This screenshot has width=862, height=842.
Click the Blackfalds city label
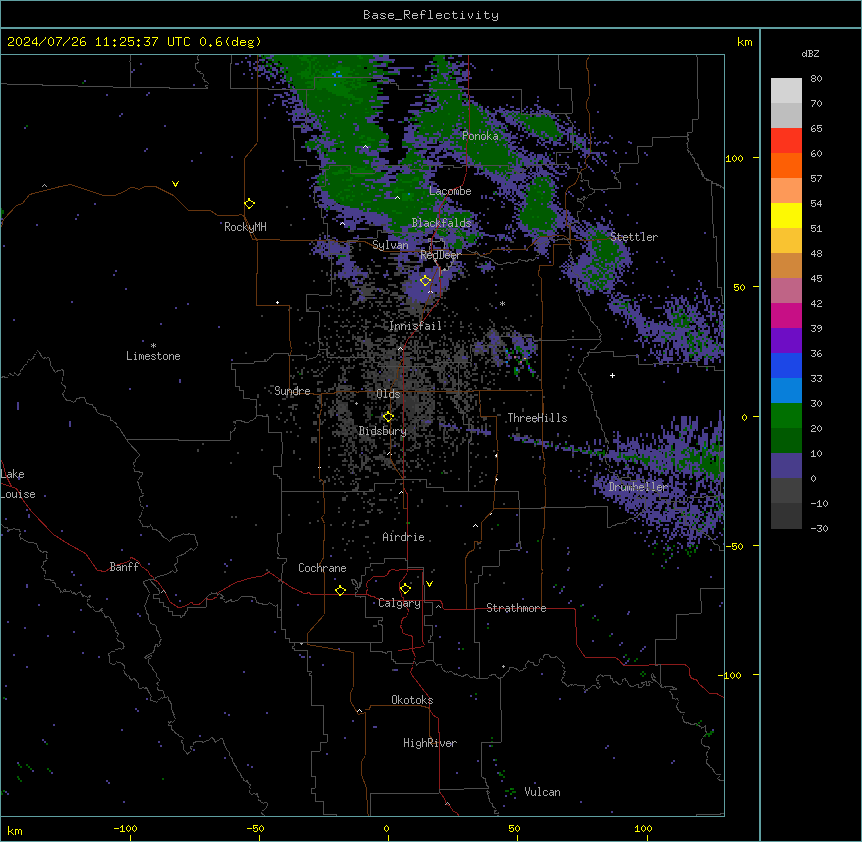pyautogui.click(x=441, y=223)
